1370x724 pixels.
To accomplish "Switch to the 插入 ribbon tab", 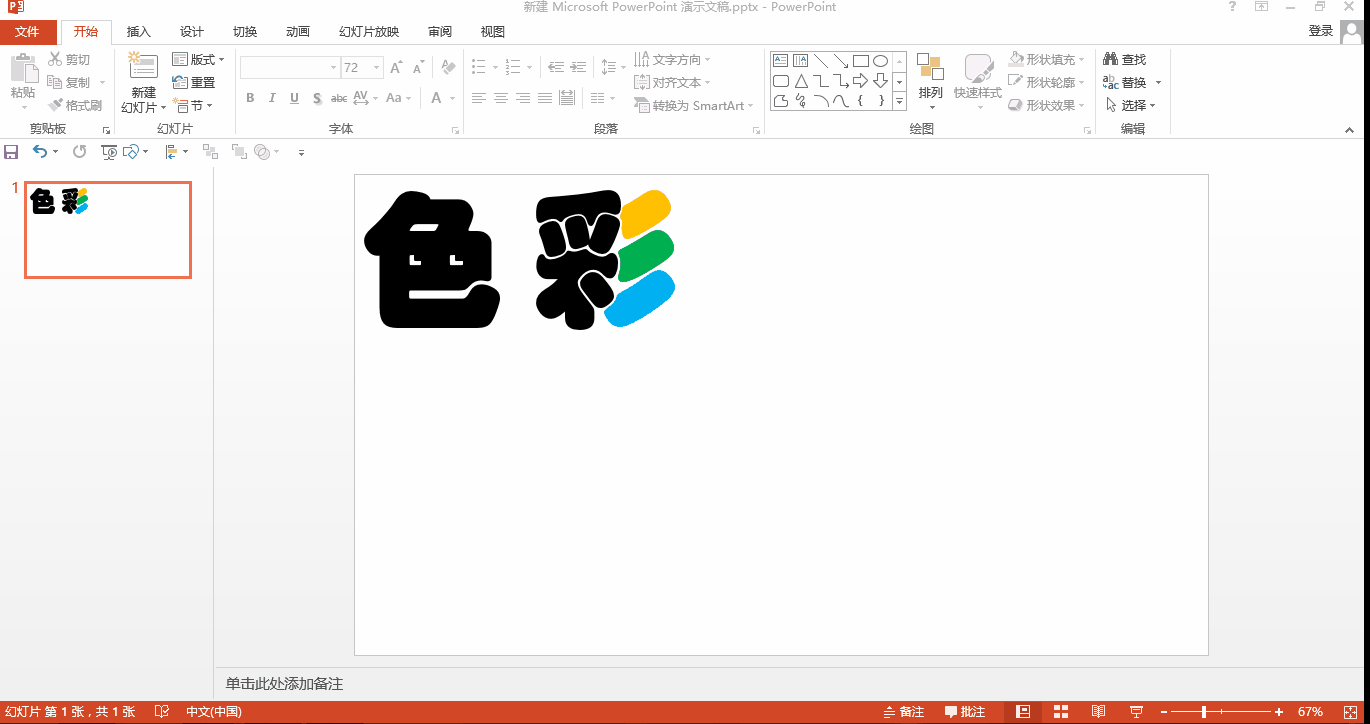I will click(x=138, y=31).
